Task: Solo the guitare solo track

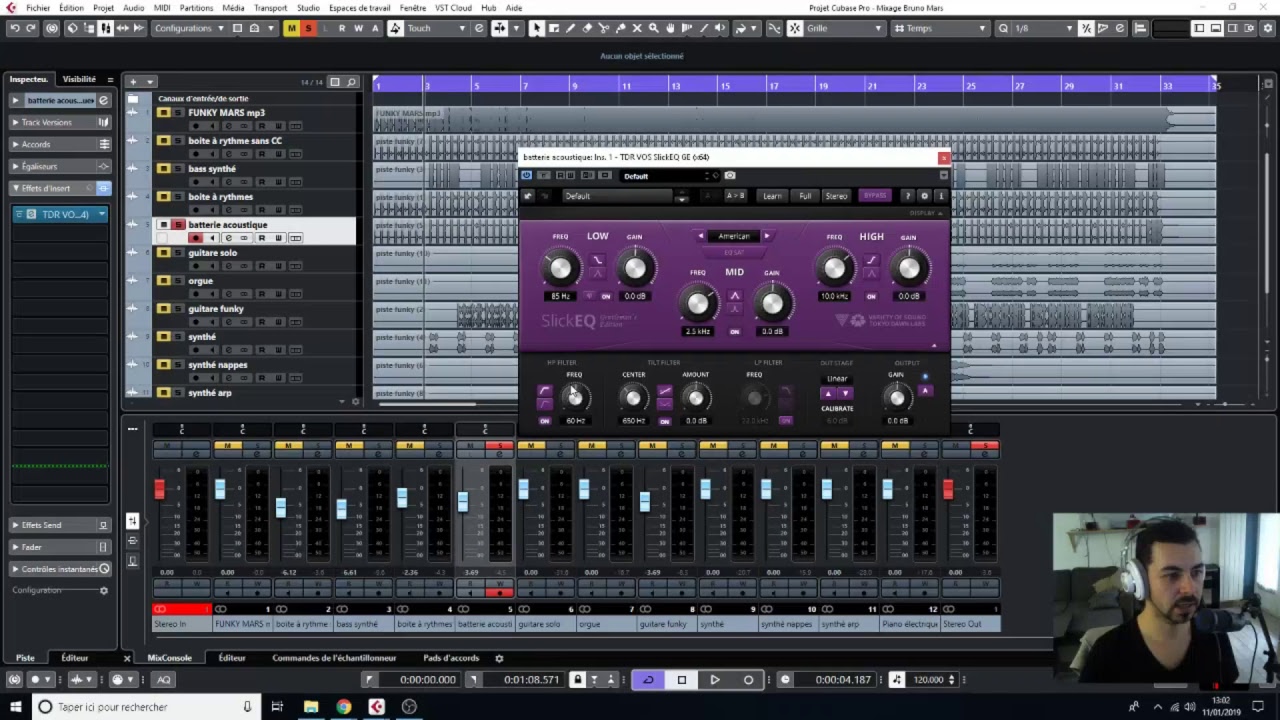Action: click(x=178, y=253)
